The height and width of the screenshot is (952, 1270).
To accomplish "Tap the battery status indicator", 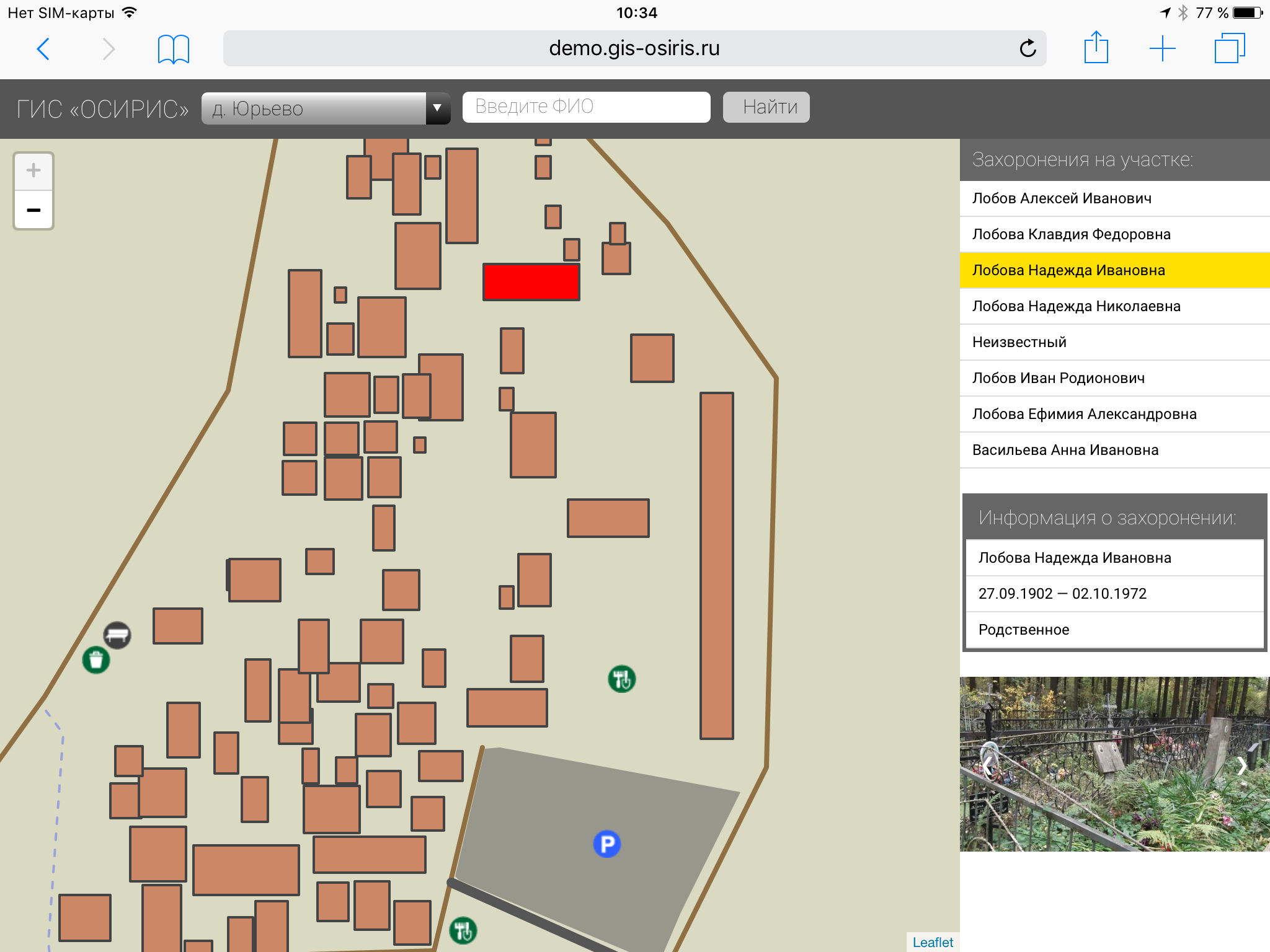I will click(x=1248, y=12).
